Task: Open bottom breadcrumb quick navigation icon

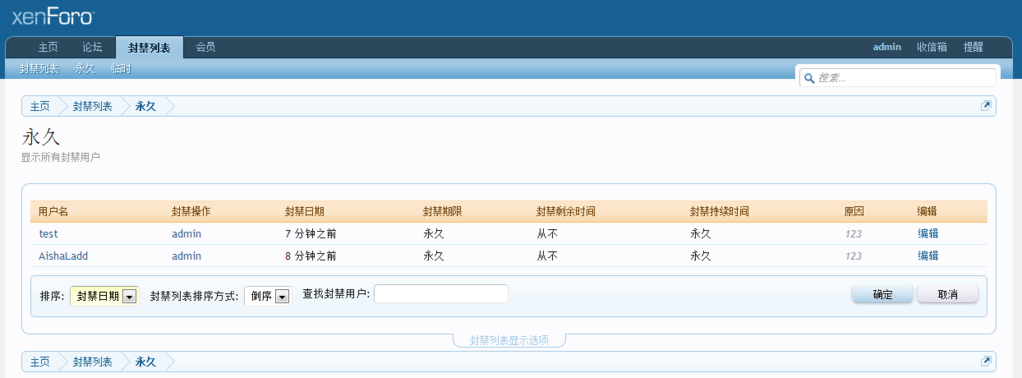Action: (986, 361)
